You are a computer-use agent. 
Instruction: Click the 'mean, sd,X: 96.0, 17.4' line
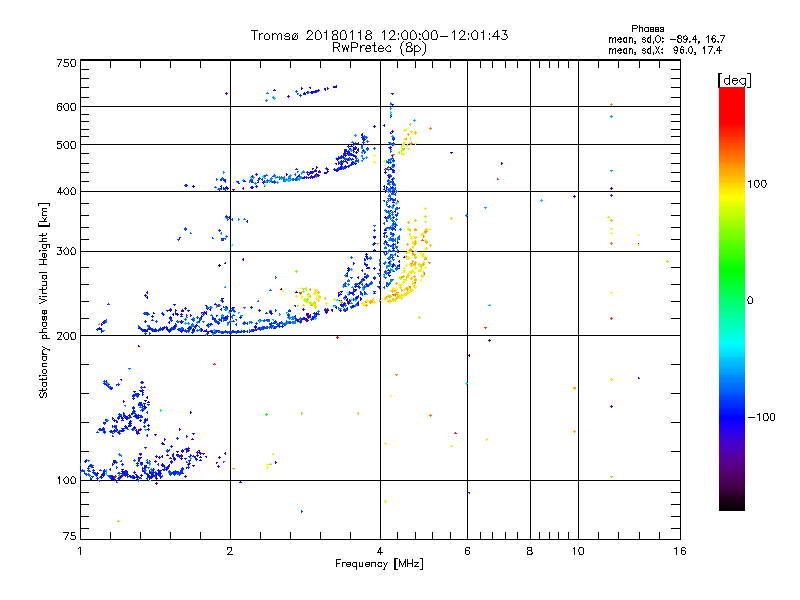tap(665, 50)
